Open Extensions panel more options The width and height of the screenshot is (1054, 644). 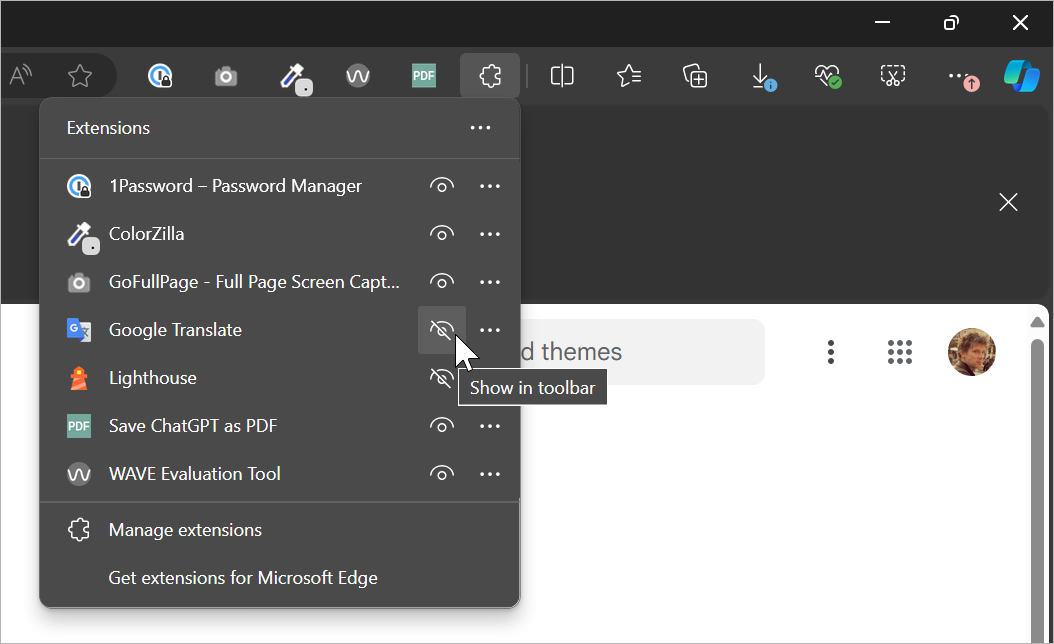click(x=480, y=128)
